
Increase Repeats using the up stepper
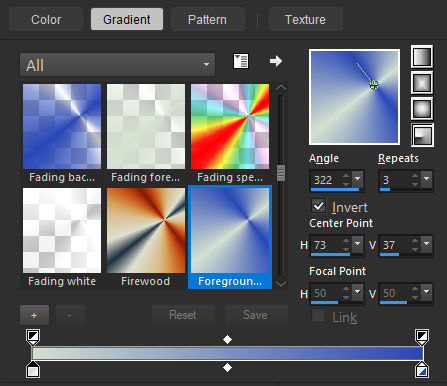(x=415, y=176)
